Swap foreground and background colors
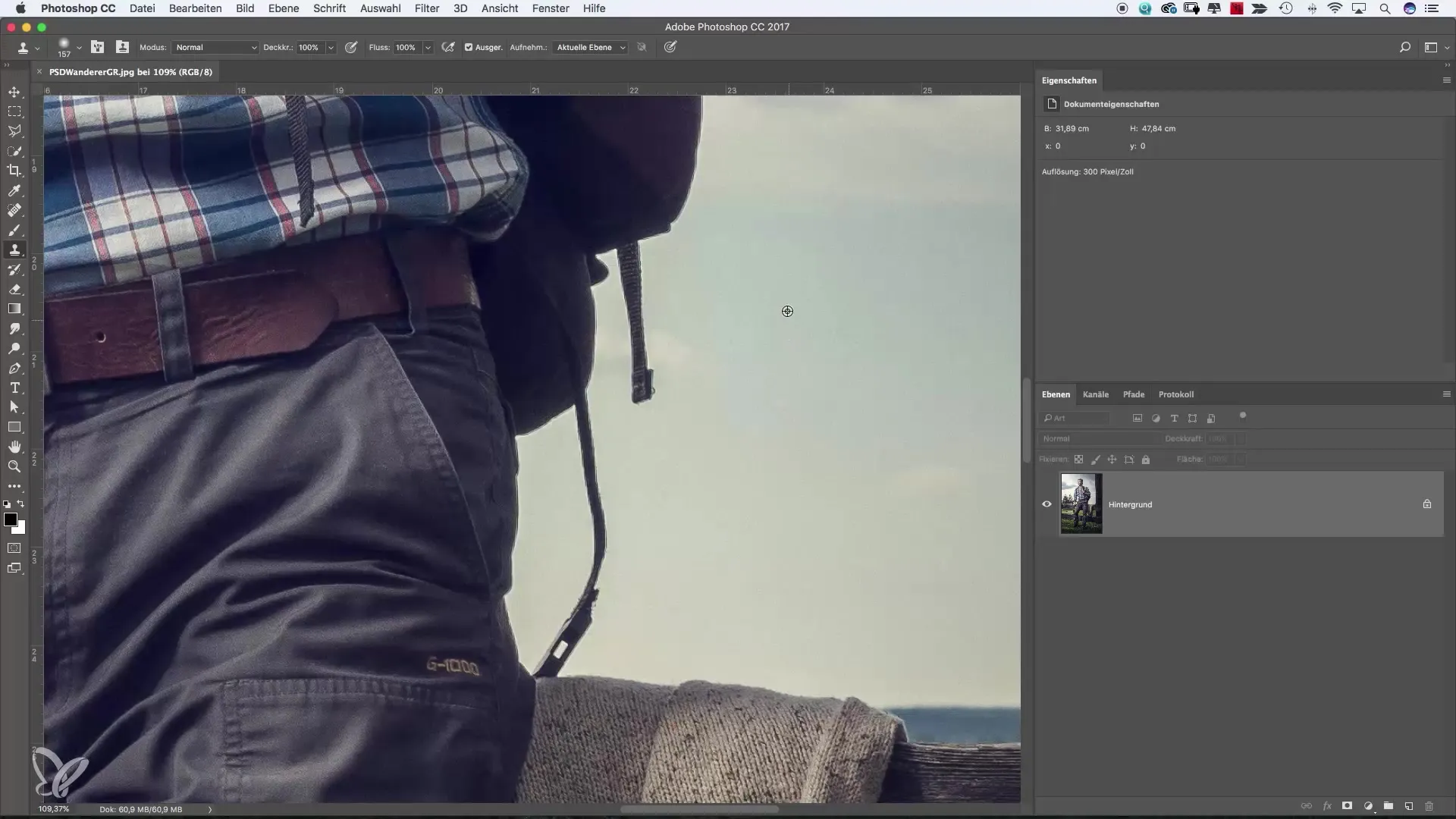This screenshot has height=819, width=1456. (21, 504)
